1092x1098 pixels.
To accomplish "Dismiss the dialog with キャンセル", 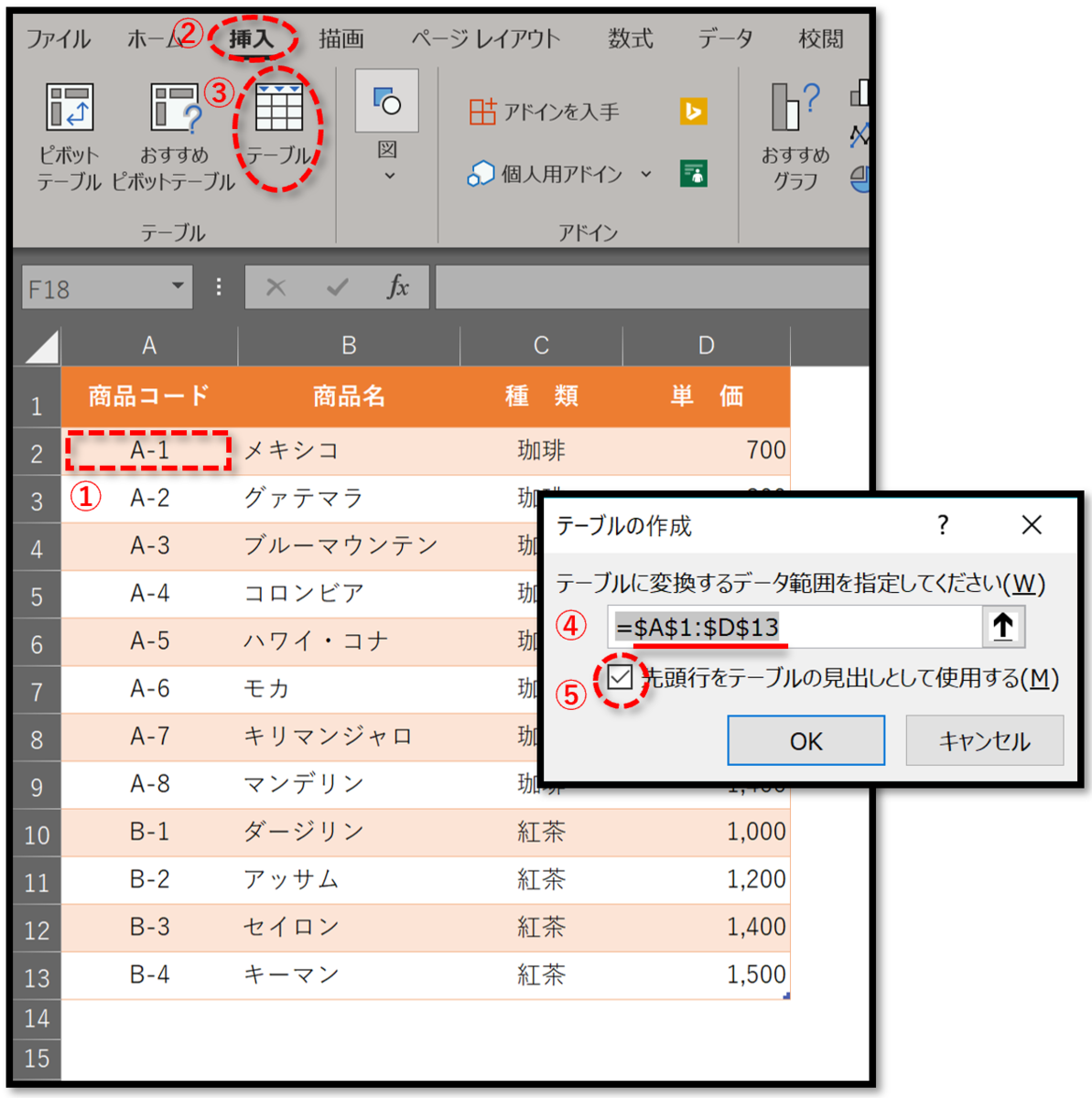I will (984, 739).
